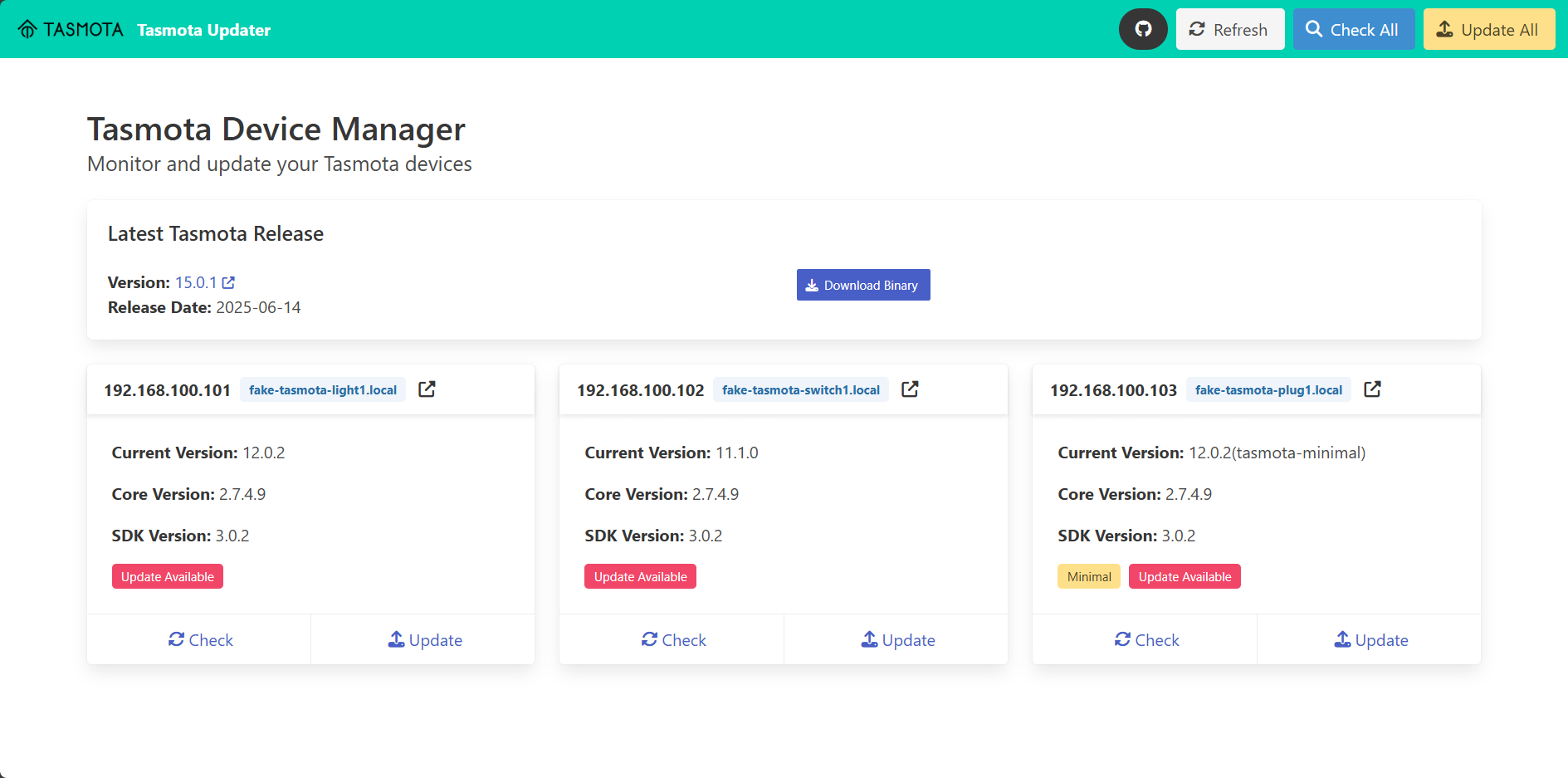
Task: Update the fake-tasmota-light1 device
Action: pyautogui.click(x=423, y=639)
